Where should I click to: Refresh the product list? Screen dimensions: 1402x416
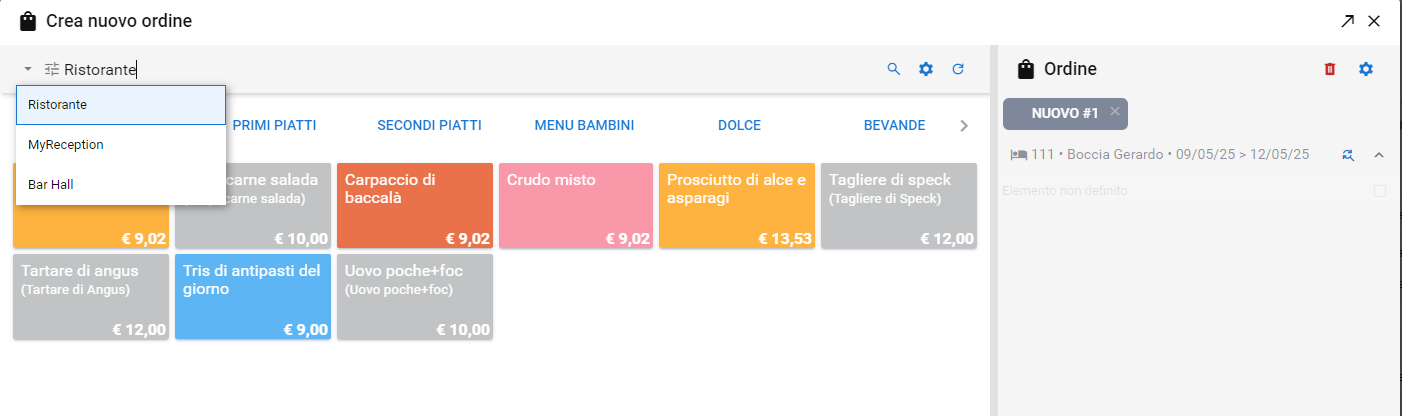(x=958, y=69)
